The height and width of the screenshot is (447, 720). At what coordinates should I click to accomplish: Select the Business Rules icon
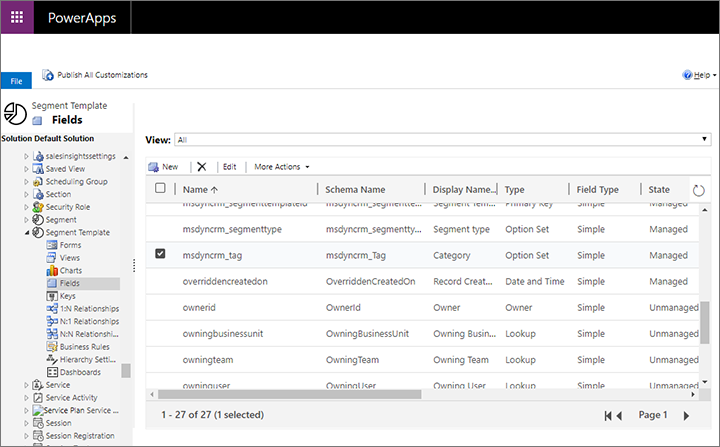[x=52, y=347]
